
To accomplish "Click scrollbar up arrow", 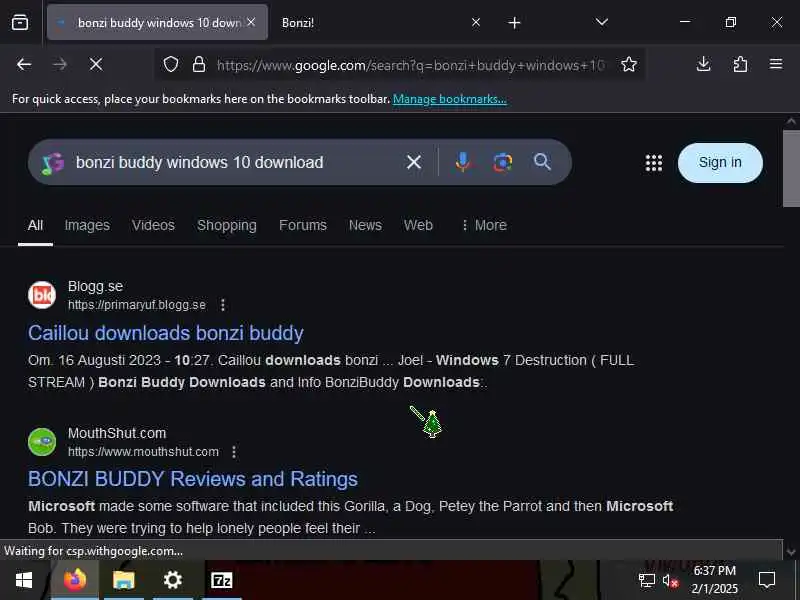I will click(x=791, y=121).
